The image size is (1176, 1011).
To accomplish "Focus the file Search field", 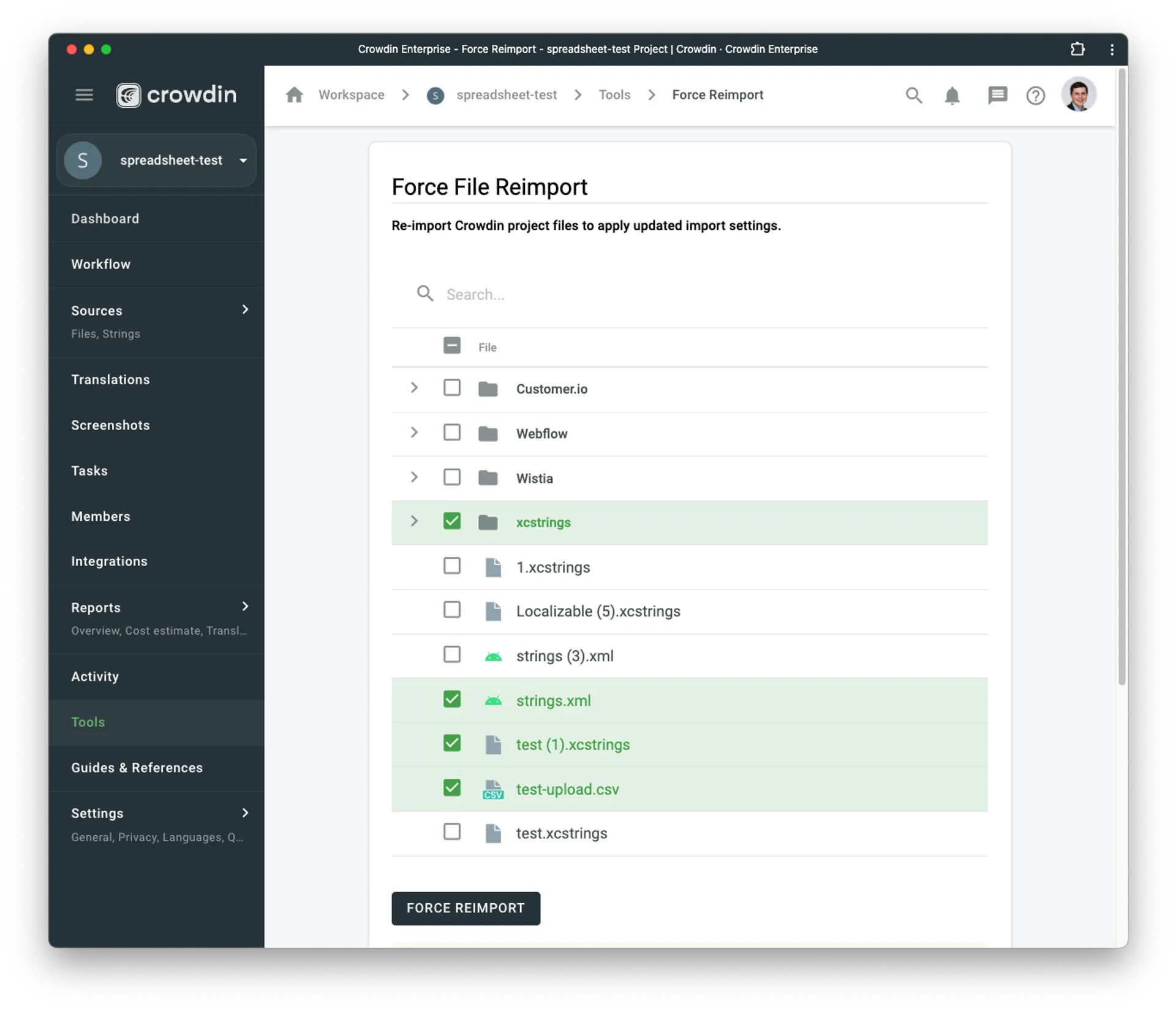I will (x=689, y=294).
